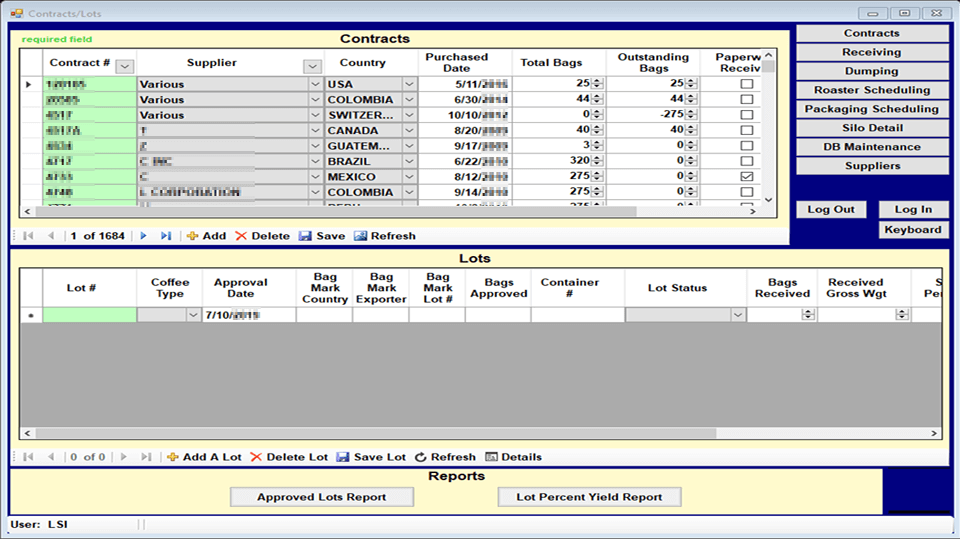960x539 pixels.
Task: Click contracts grid horizontal scrollbar
Action: [x=336, y=211]
